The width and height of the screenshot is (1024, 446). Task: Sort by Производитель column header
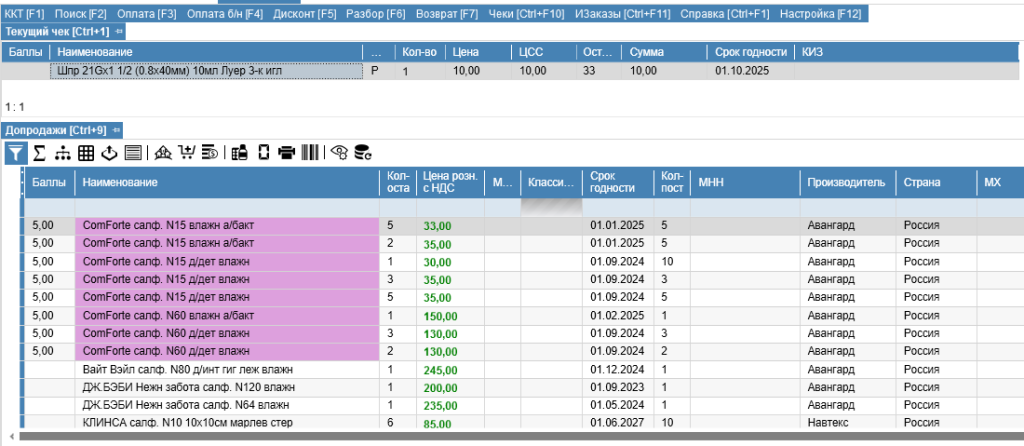coord(848,183)
